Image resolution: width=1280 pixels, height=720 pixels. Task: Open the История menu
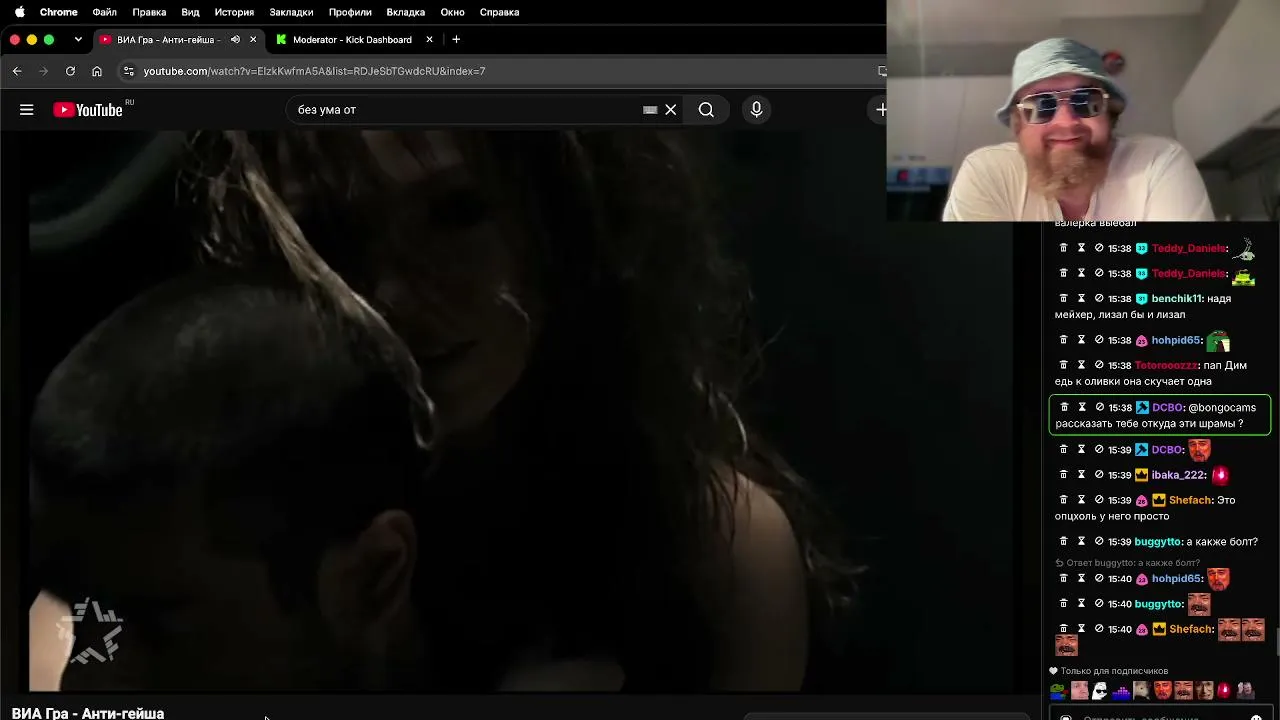234,12
